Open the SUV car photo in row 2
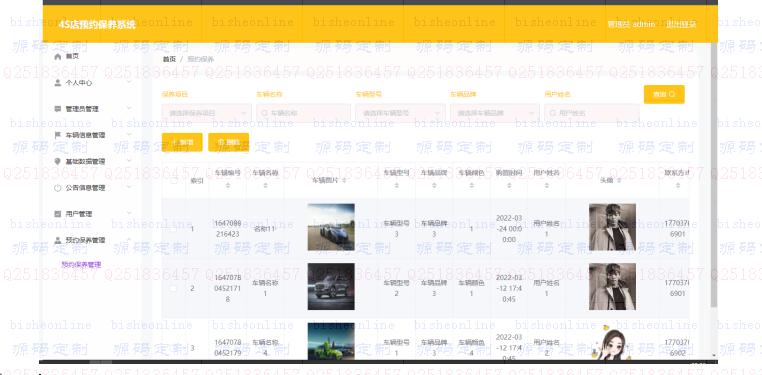This screenshot has width=762, height=375. (331, 287)
